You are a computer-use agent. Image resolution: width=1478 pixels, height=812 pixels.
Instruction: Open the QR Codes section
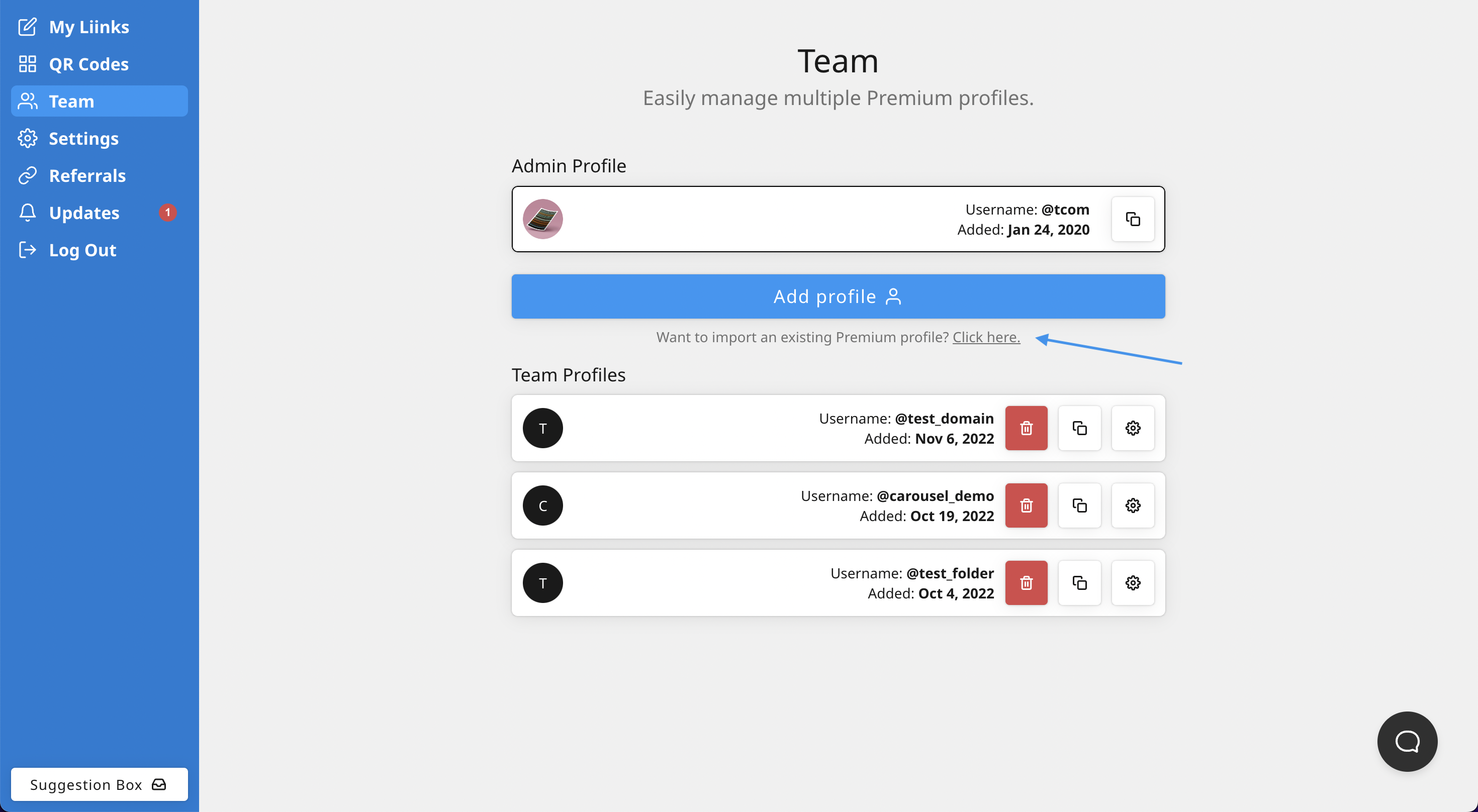click(88, 64)
